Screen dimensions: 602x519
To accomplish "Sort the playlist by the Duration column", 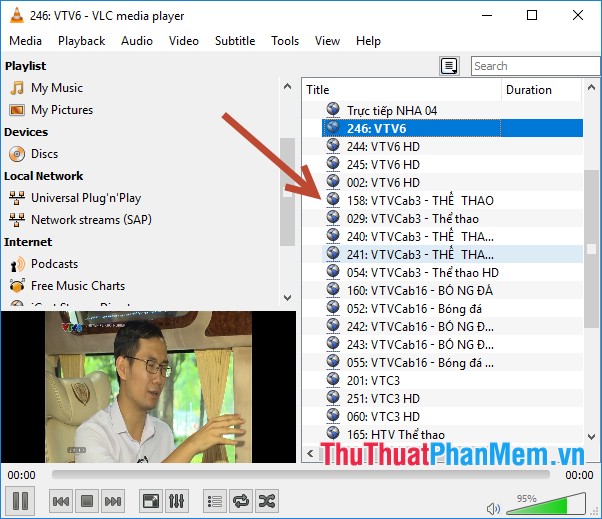I will click(541, 90).
